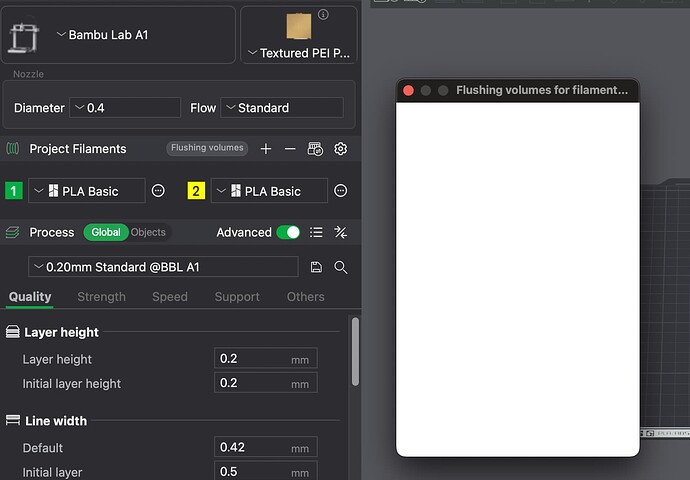The height and width of the screenshot is (480, 690).
Task: Open the Textured PEI plate type dropdown
Action: (x=299, y=53)
